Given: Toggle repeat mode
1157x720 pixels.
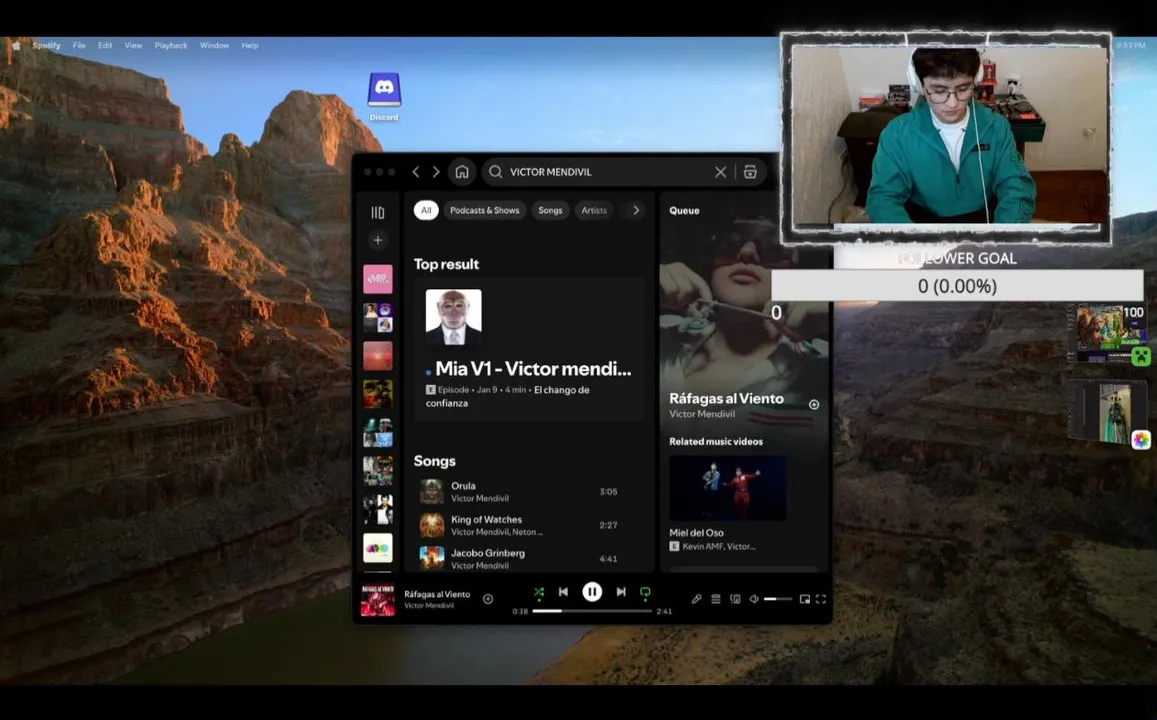Looking at the screenshot, I should 645,592.
